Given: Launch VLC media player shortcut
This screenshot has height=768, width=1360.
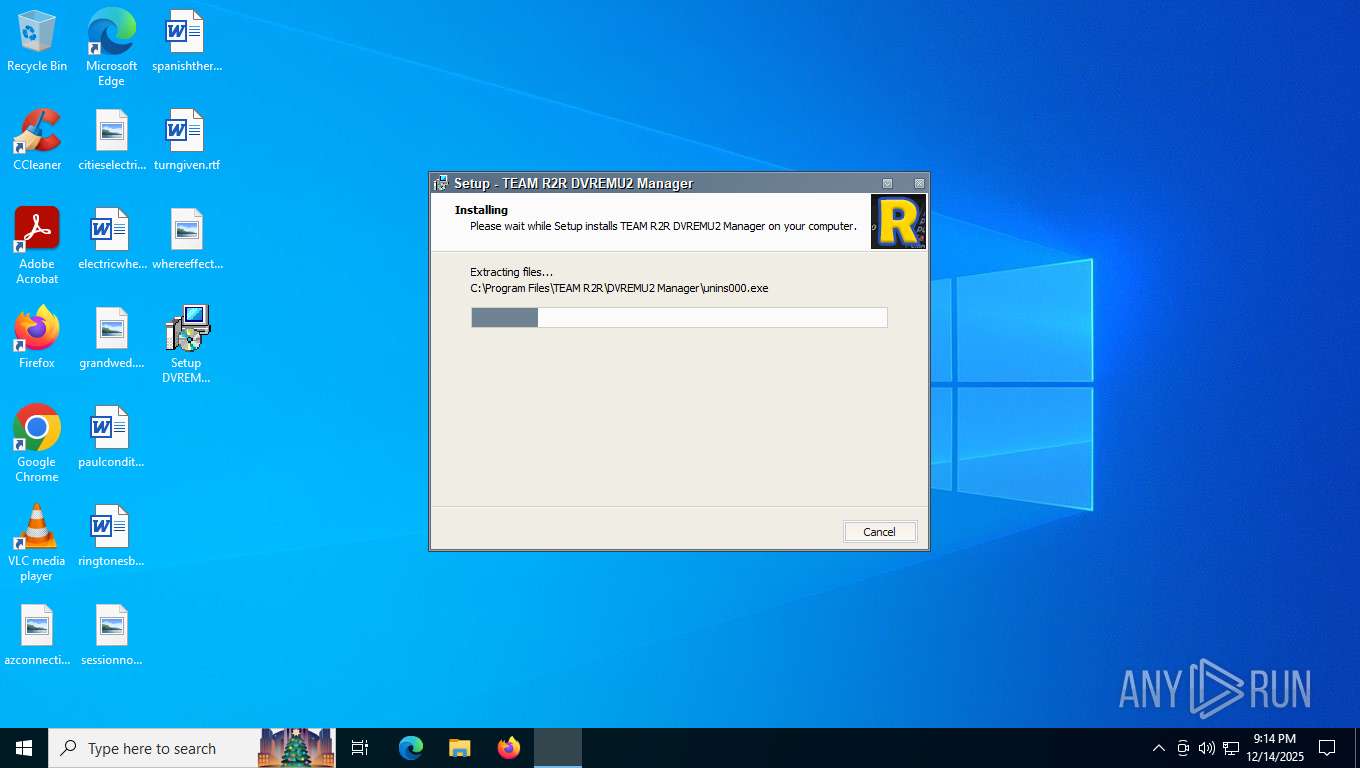Looking at the screenshot, I should coord(37,543).
